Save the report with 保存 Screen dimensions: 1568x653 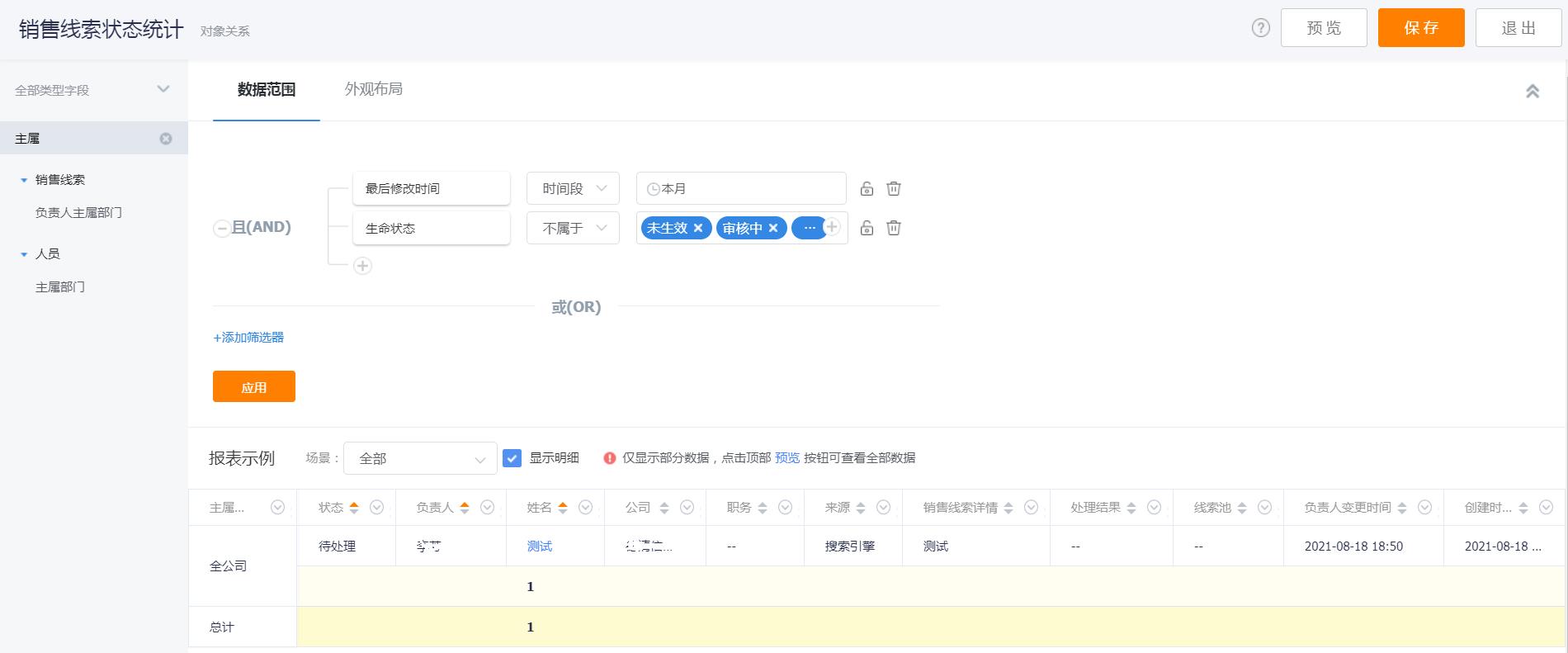point(1421,28)
